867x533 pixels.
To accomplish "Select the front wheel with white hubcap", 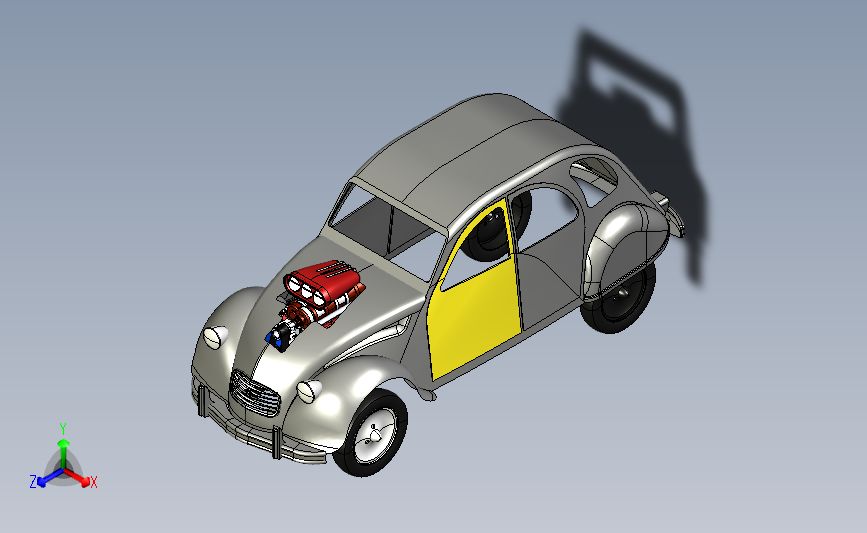I will coord(372,432).
